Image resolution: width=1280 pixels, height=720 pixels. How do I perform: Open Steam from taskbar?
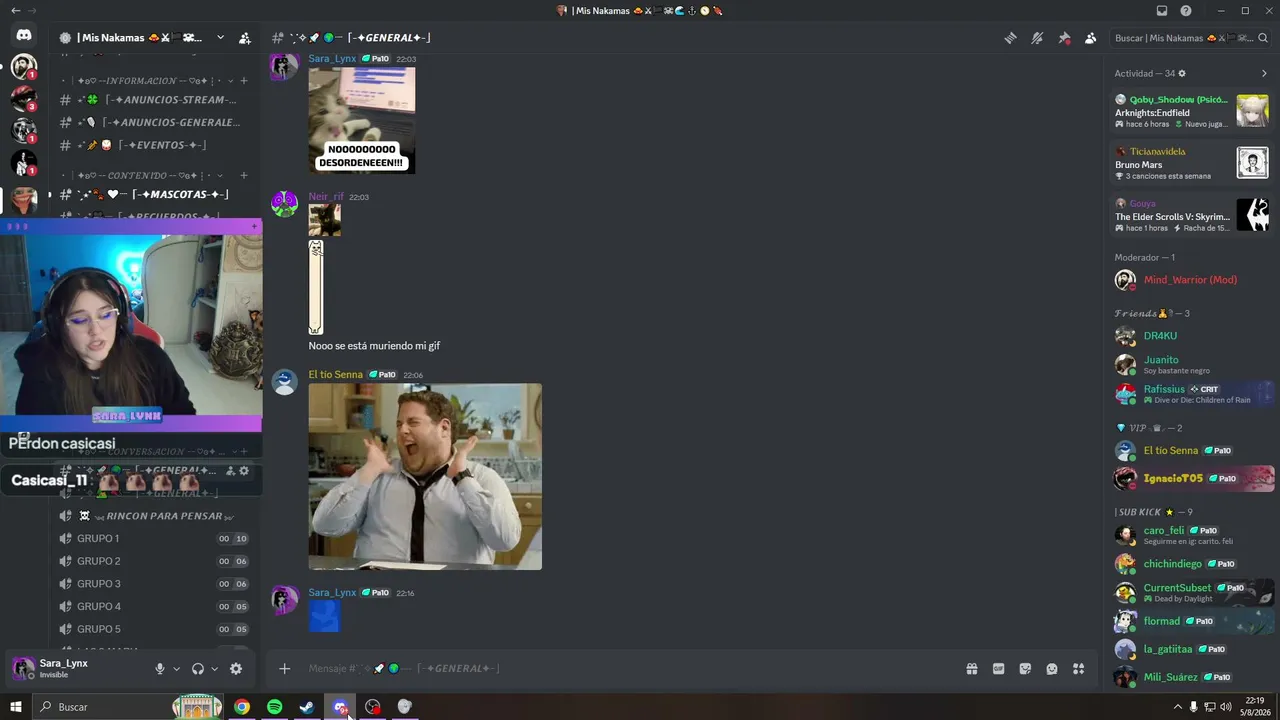(x=307, y=707)
